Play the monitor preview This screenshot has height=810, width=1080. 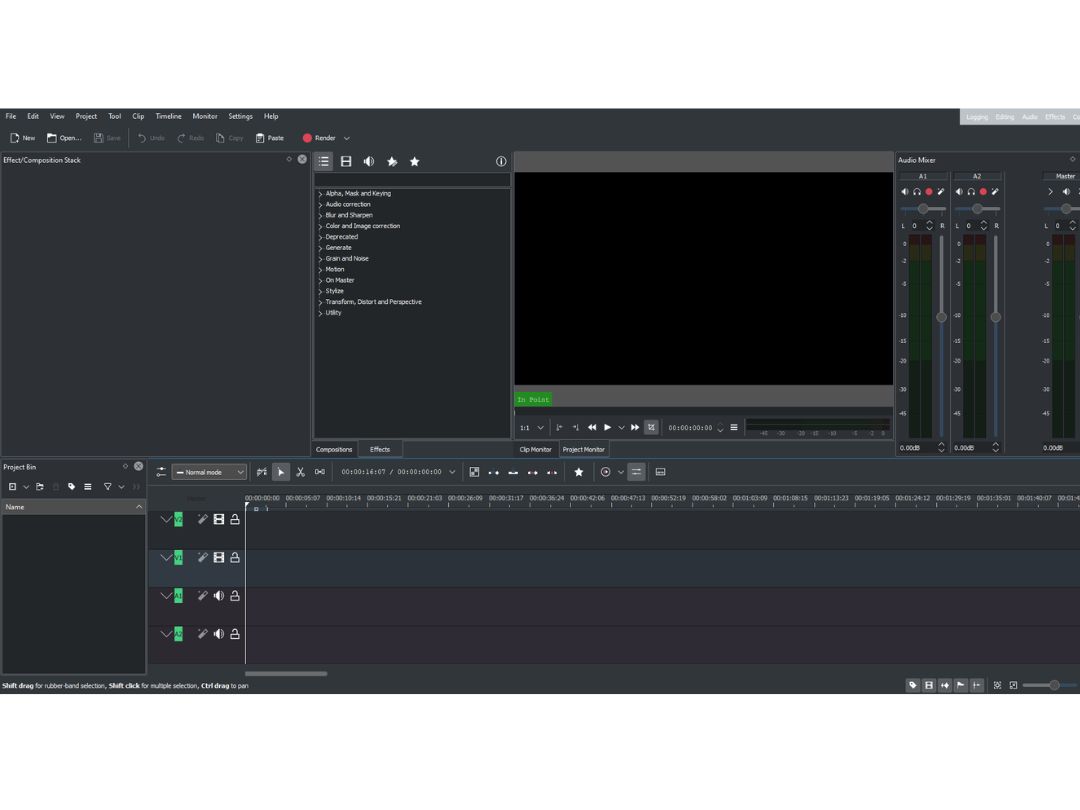(608, 427)
